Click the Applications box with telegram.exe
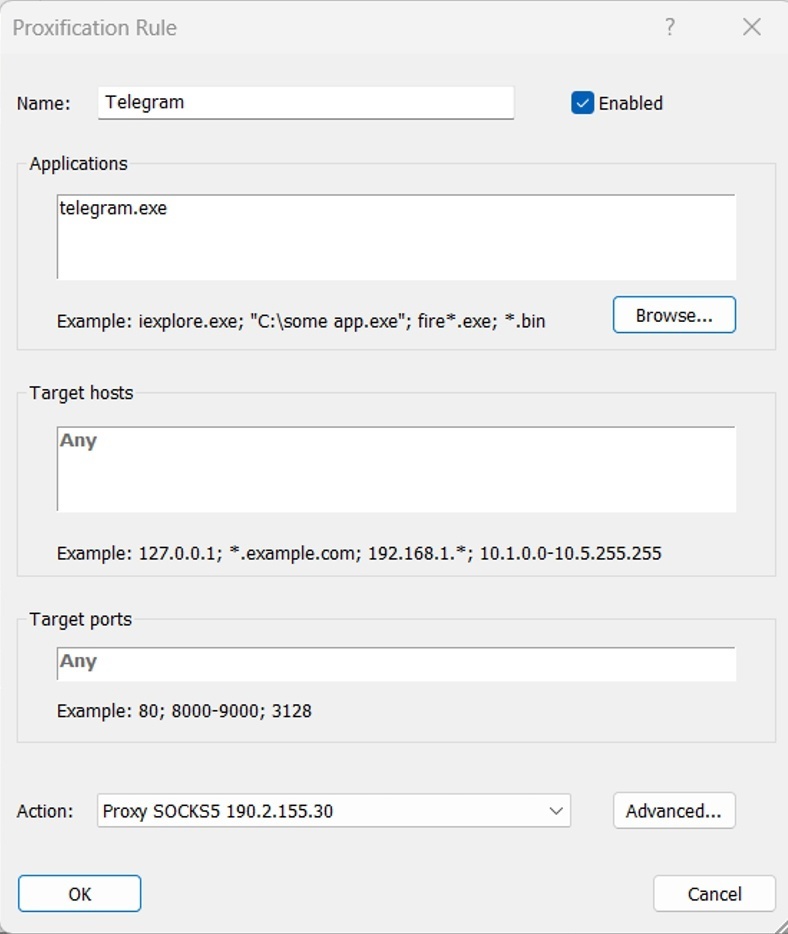Screen dimensions: 788x934 [x=396, y=236]
